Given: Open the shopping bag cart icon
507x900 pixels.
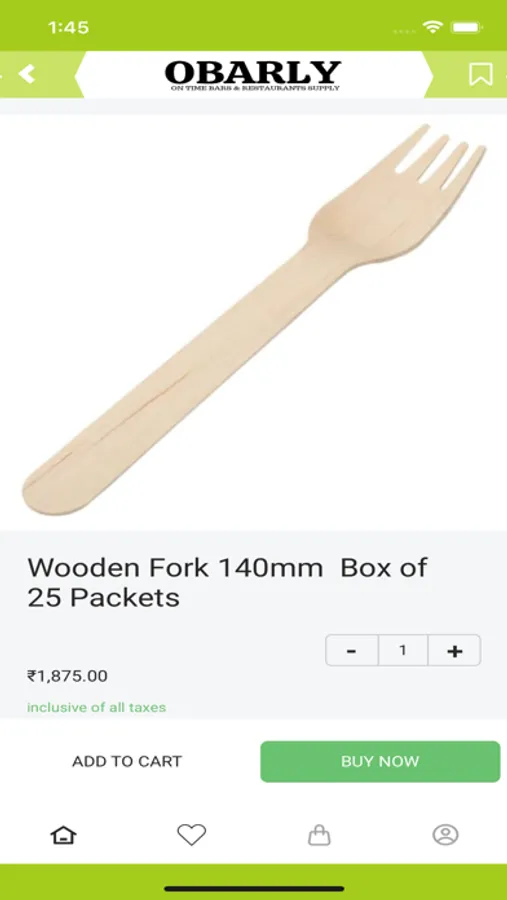Looking at the screenshot, I should tap(319, 835).
